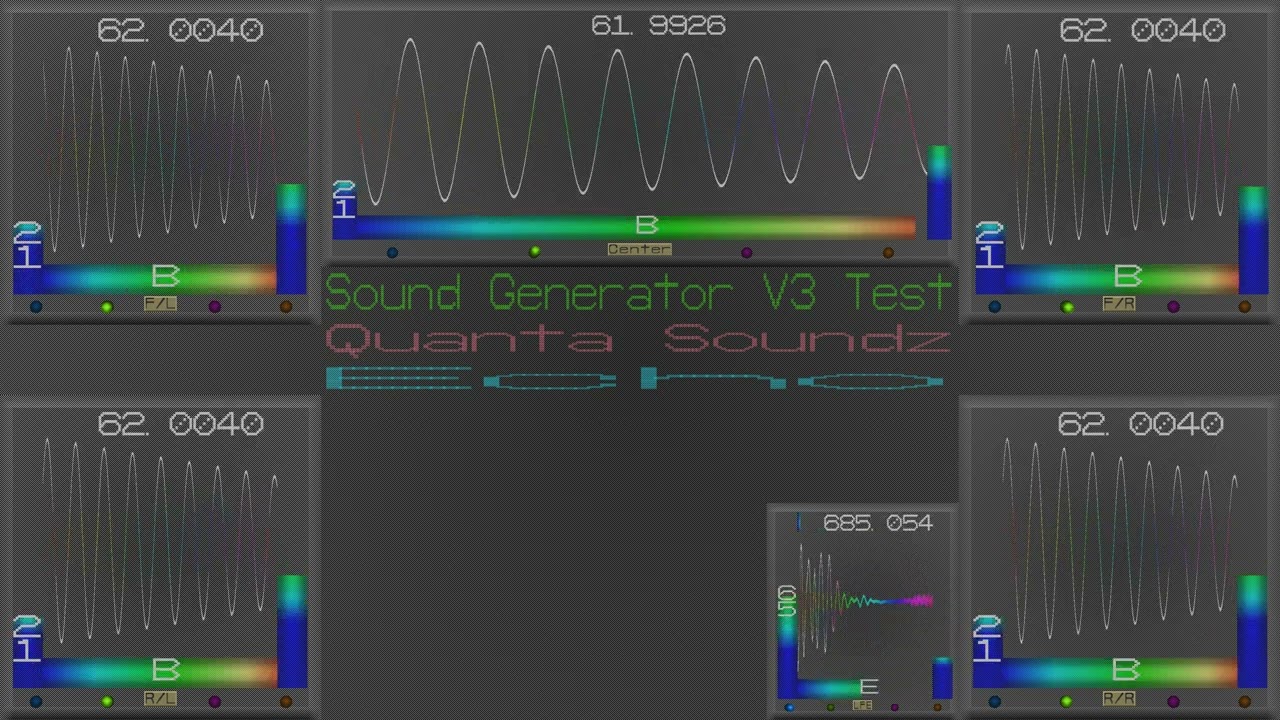Click the right level meter in F/R panel
The height and width of the screenshot is (720, 1280).
(1253, 240)
